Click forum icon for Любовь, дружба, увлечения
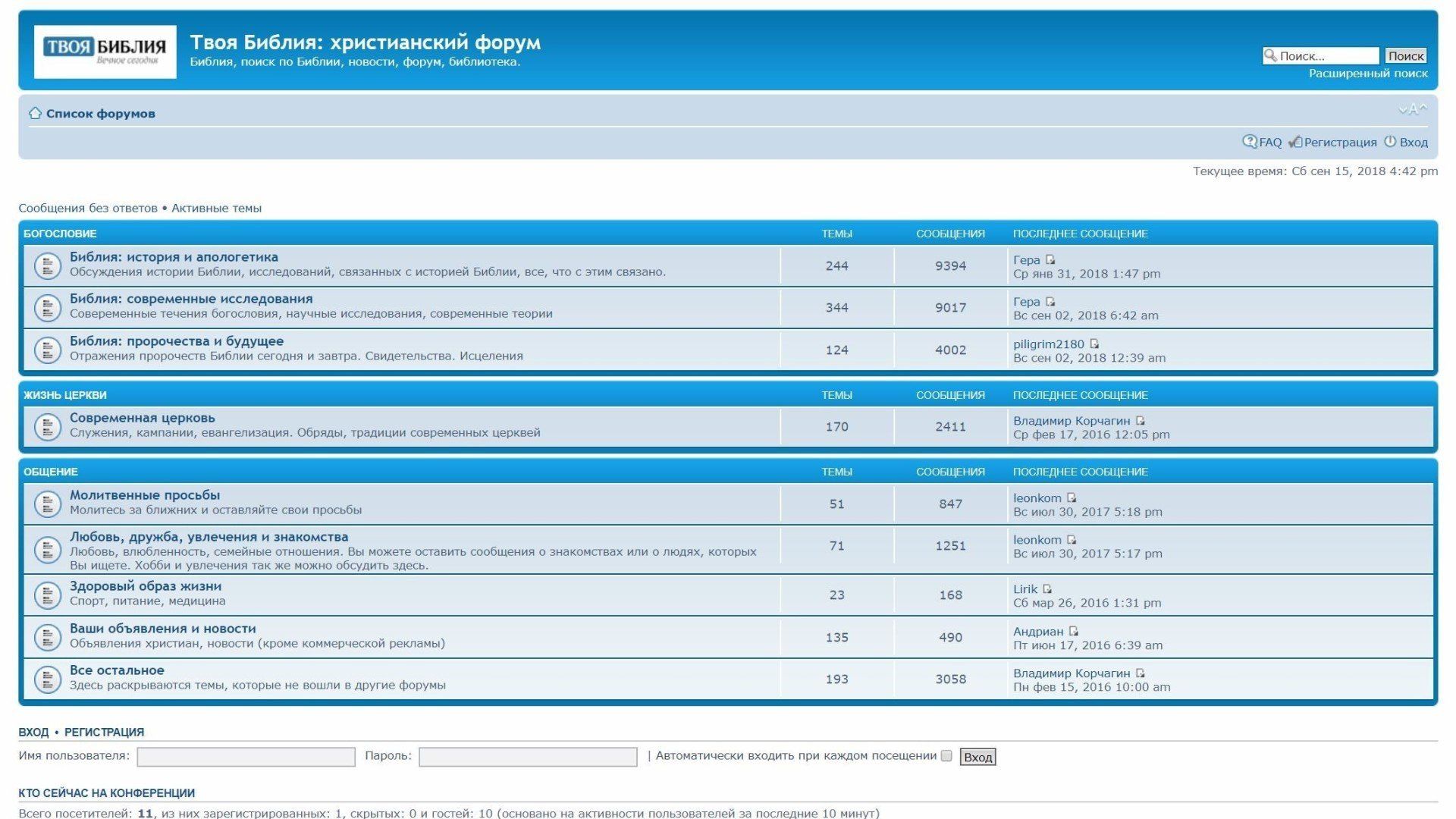Image resolution: width=1456 pixels, height=819 pixels. 48,550
